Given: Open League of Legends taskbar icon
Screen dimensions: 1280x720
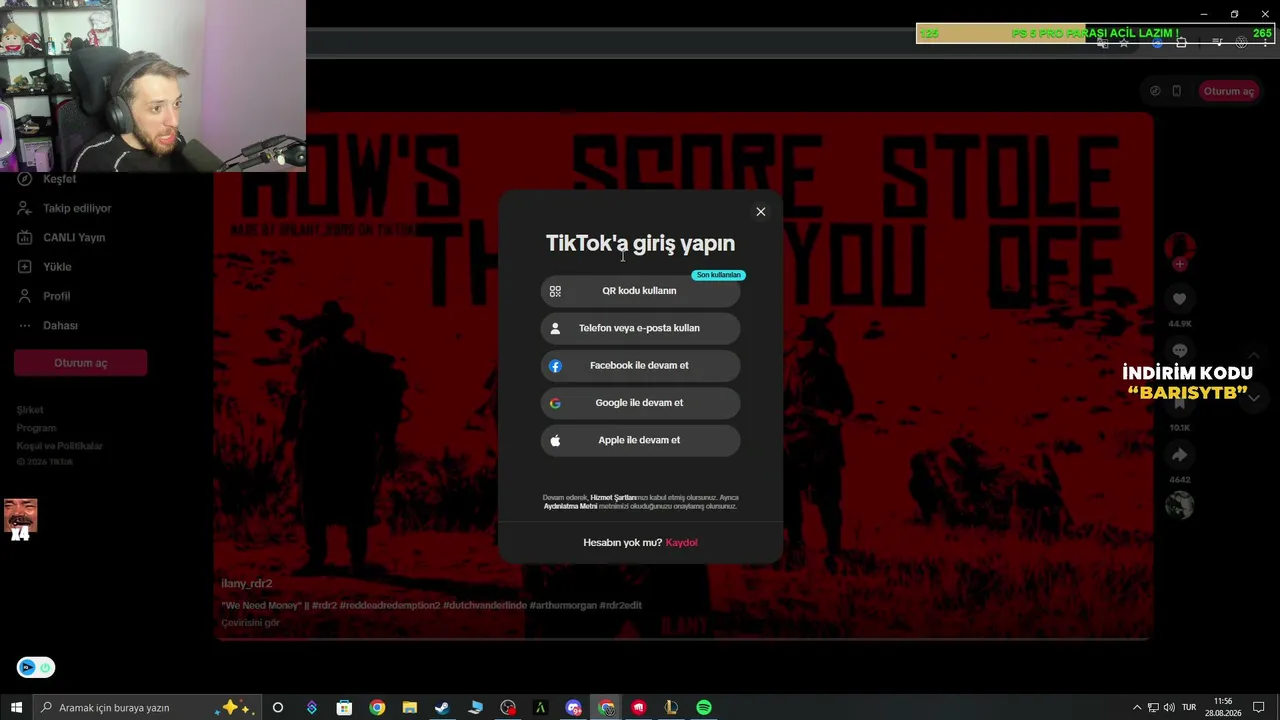Looking at the screenshot, I should click(671, 708).
